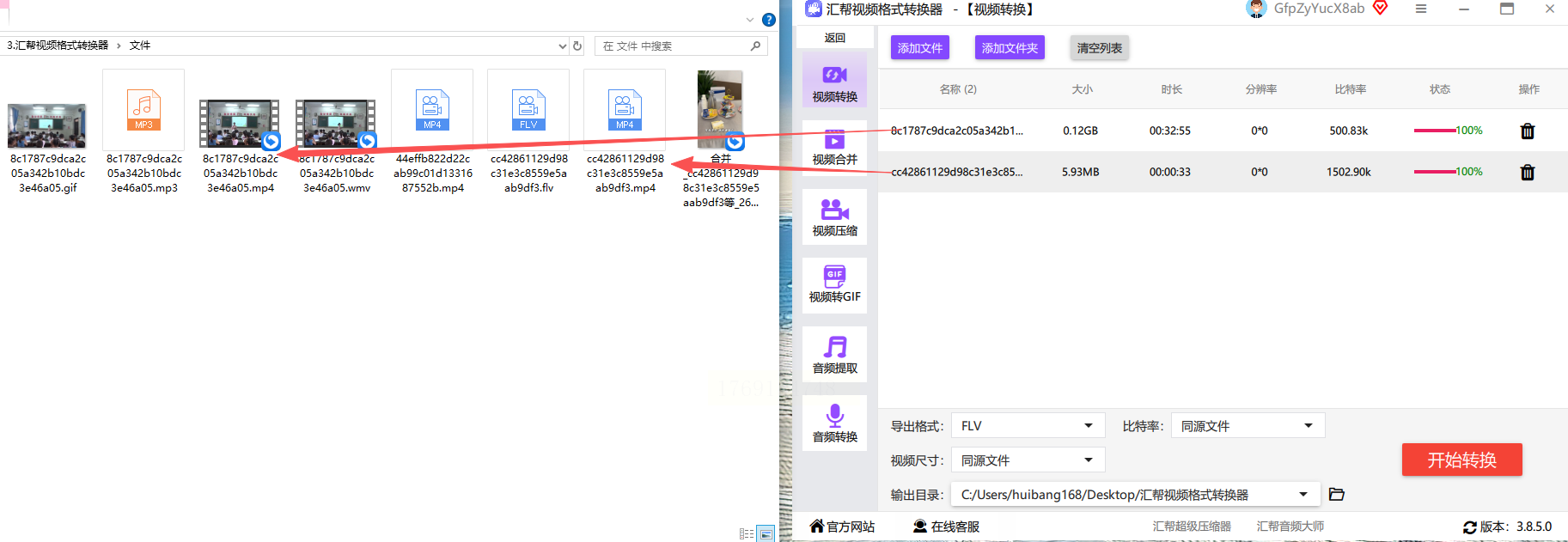Select the 3e46a05.wmv video thumbnail
The height and width of the screenshot is (542, 1568).
tap(336, 125)
